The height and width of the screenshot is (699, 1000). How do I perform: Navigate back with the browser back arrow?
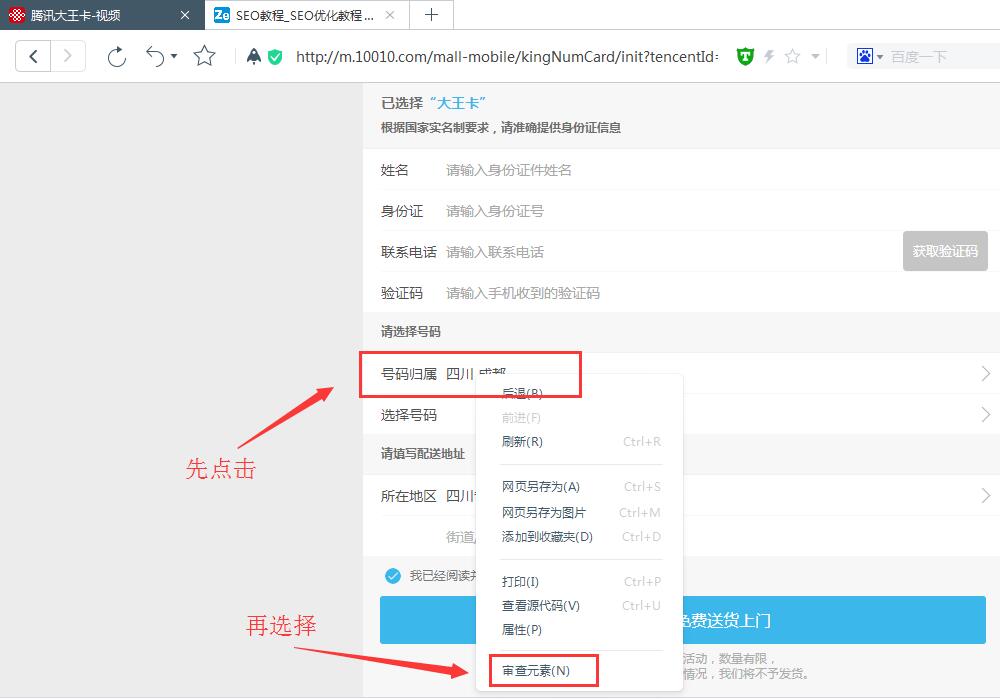pos(33,56)
